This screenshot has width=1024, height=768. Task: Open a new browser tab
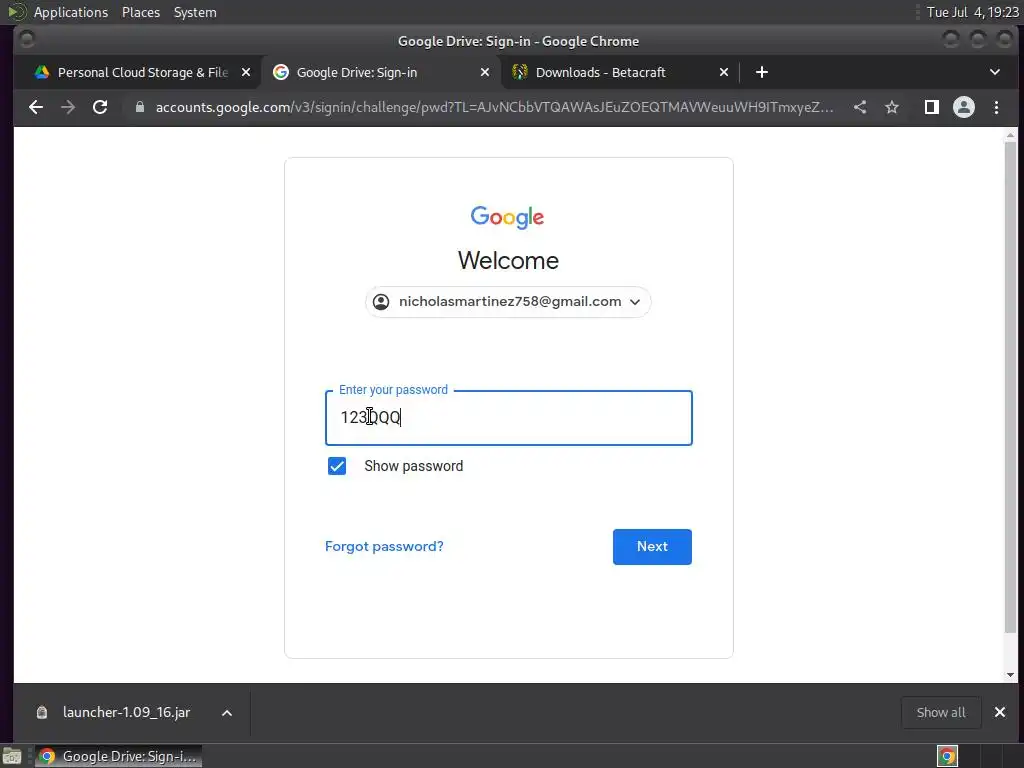pos(761,72)
